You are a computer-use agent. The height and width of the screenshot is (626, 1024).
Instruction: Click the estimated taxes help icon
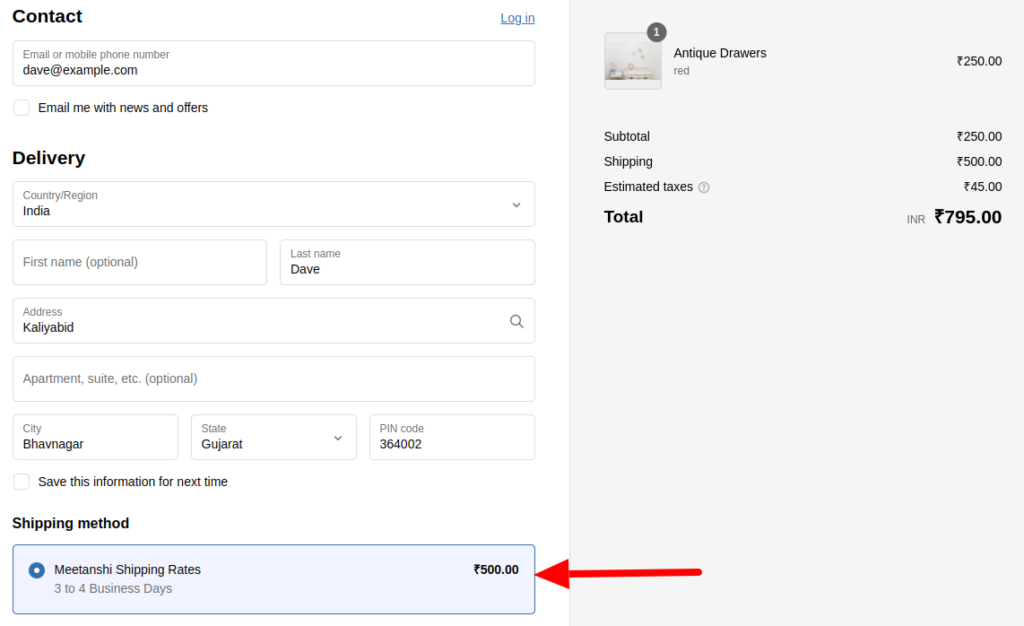(703, 187)
